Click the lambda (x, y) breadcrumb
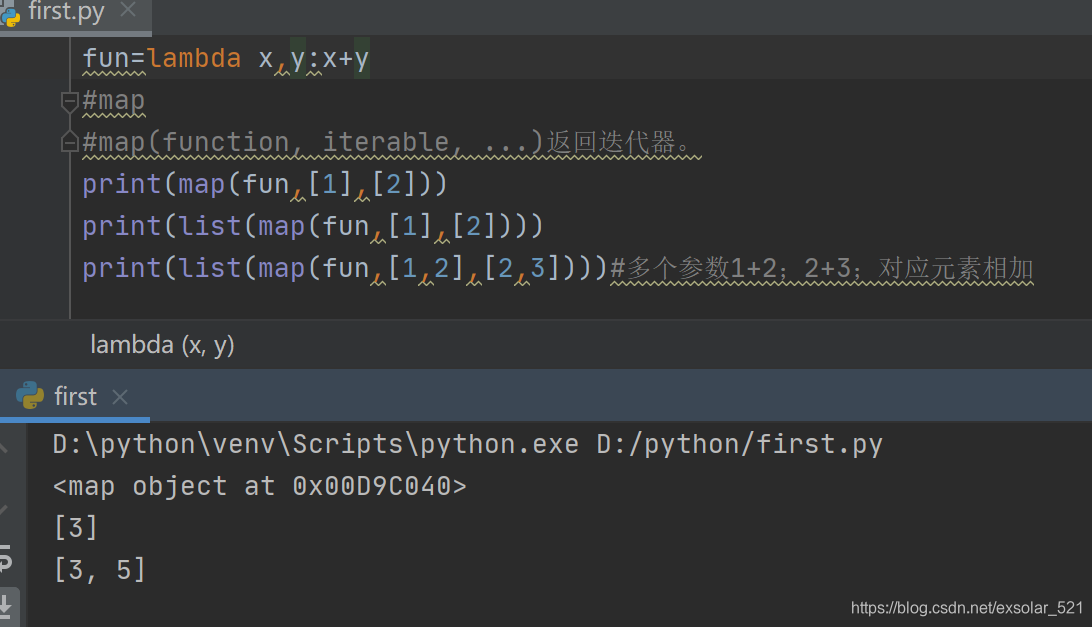The width and height of the screenshot is (1092, 627). pyautogui.click(x=162, y=345)
